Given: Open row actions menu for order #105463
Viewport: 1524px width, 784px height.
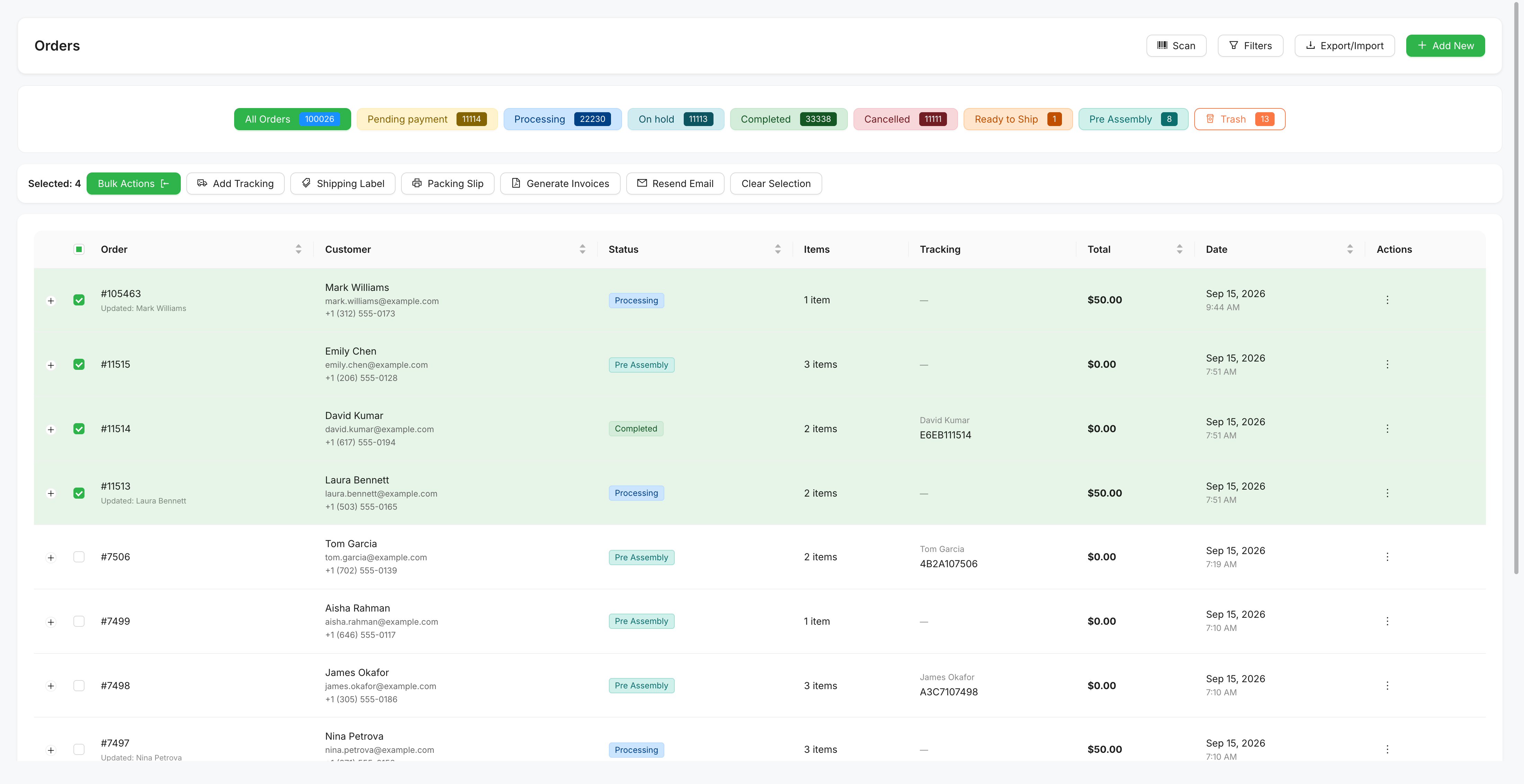Looking at the screenshot, I should (1387, 300).
